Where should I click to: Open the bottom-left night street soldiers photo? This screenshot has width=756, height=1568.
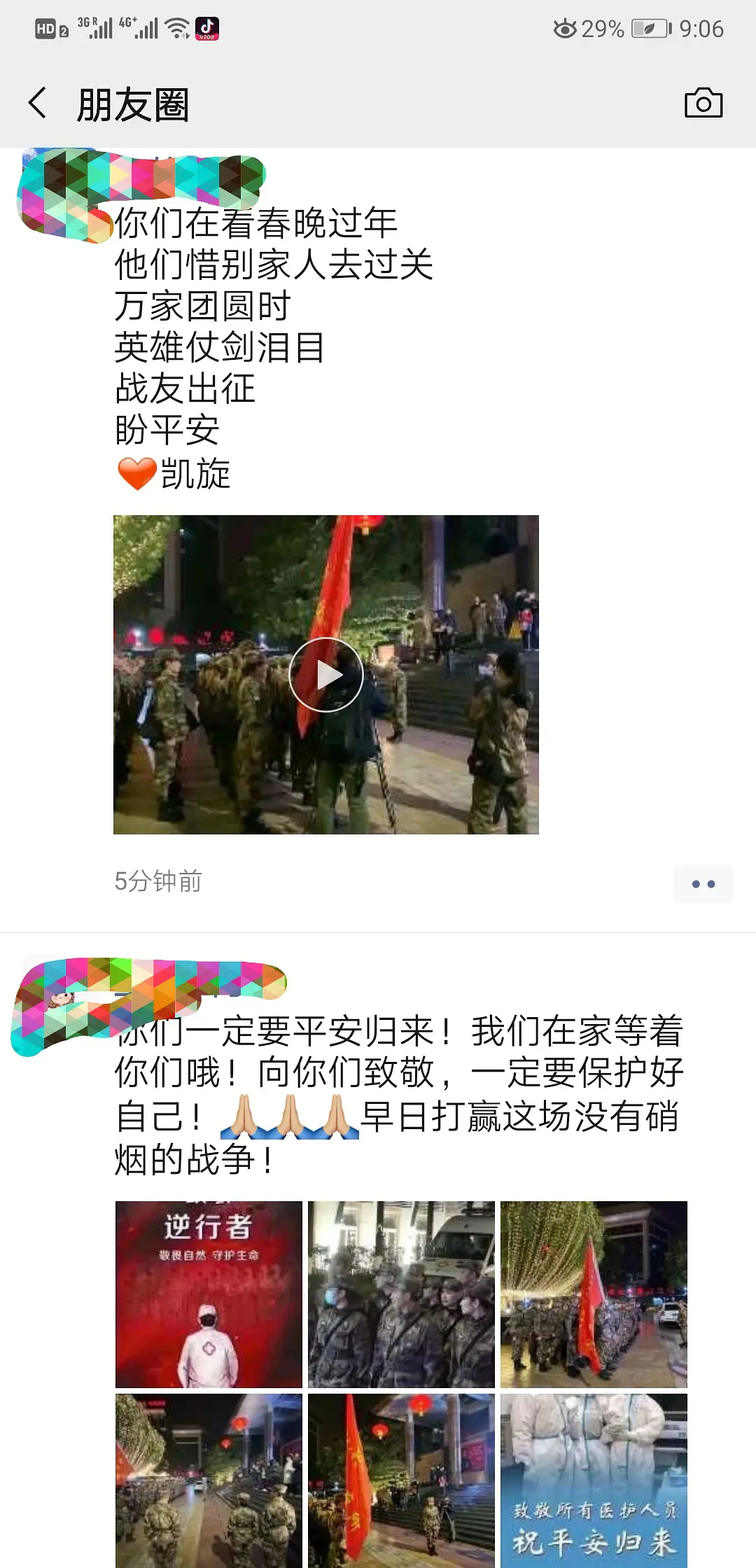(x=209, y=1480)
